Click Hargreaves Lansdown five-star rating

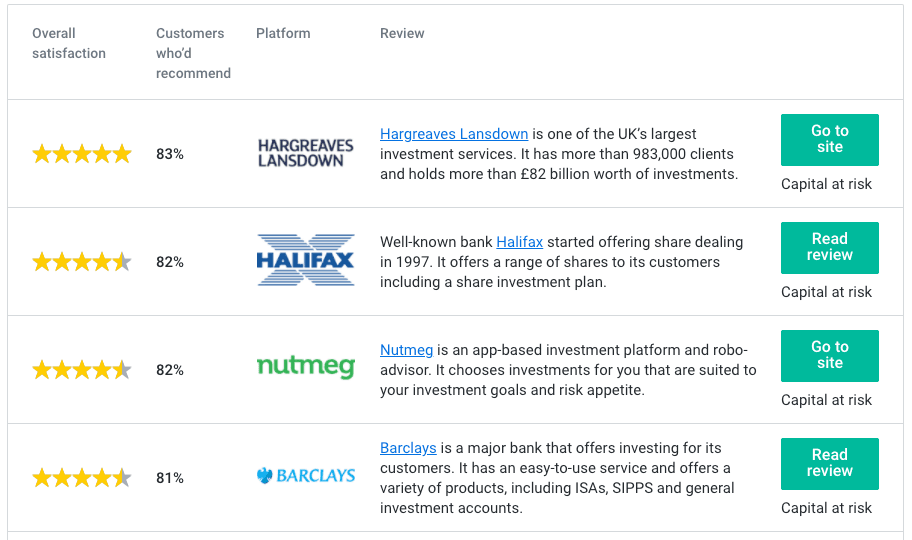coord(82,154)
